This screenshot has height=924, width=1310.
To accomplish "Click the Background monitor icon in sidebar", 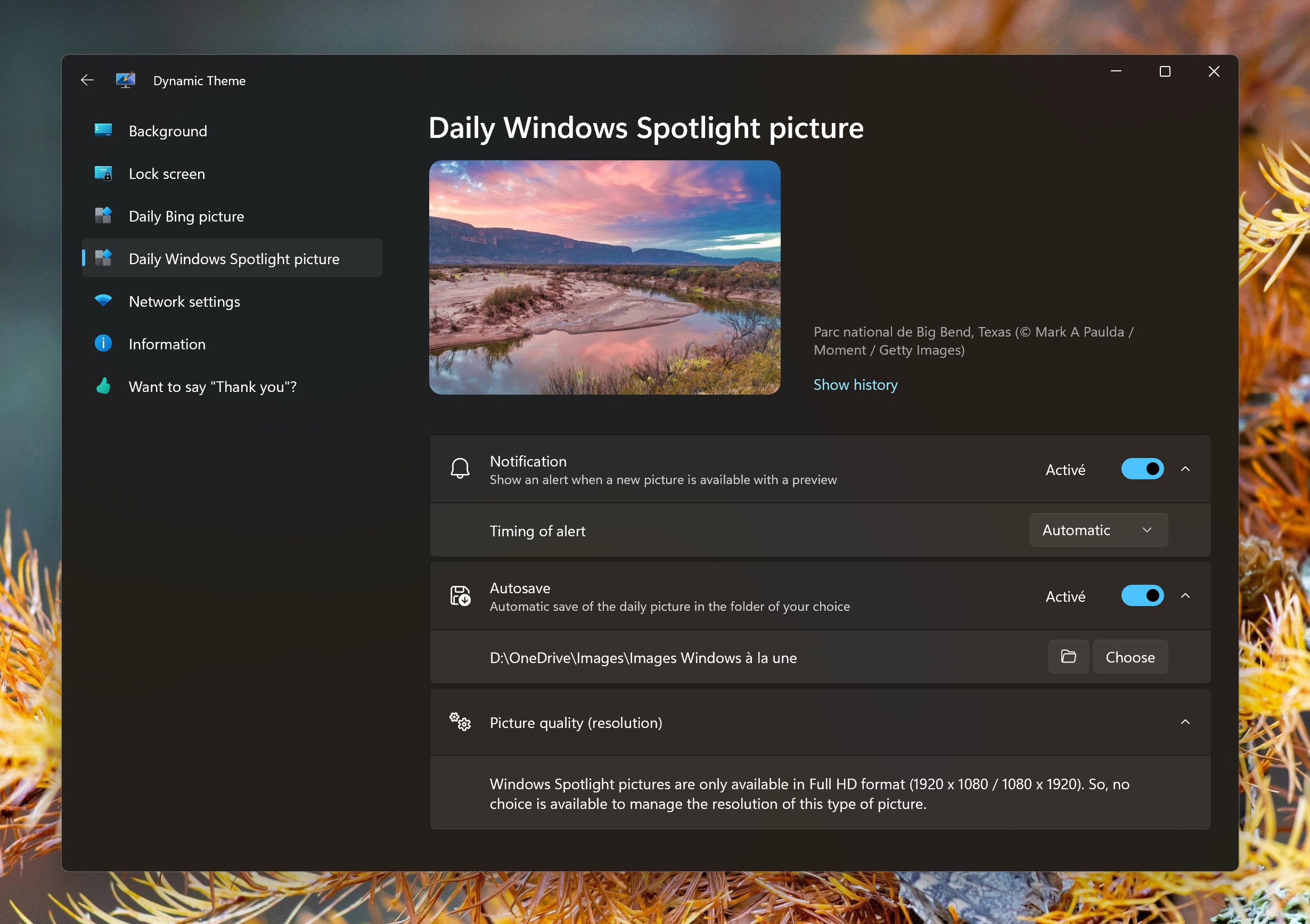I will coord(103,130).
